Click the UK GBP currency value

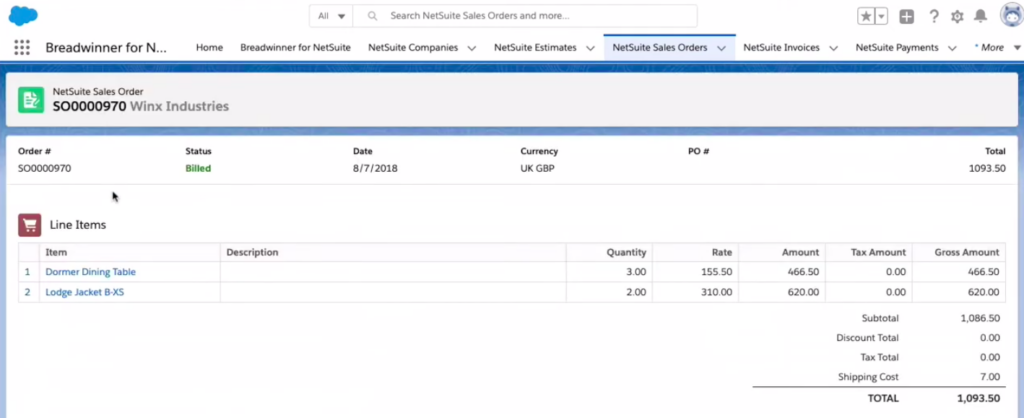coord(539,169)
